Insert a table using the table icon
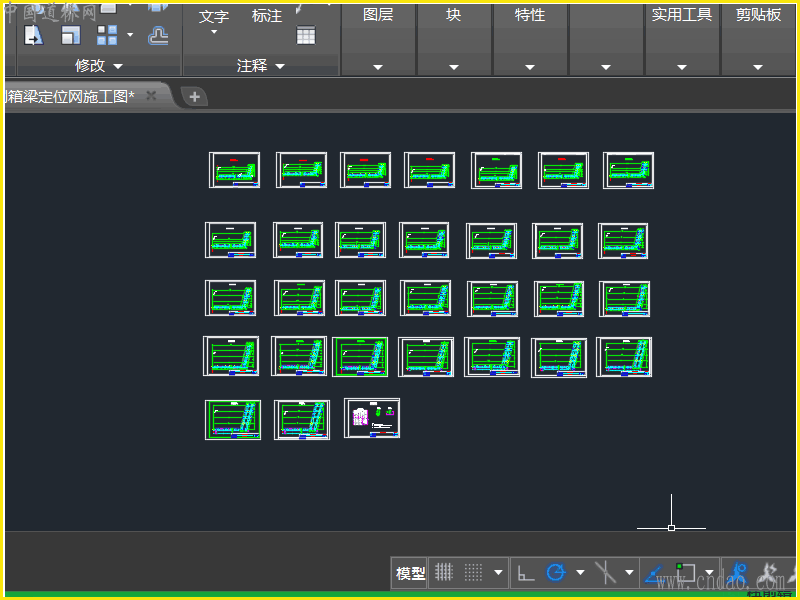Image resolution: width=800 pixels, height=600 pixels. 306,36
